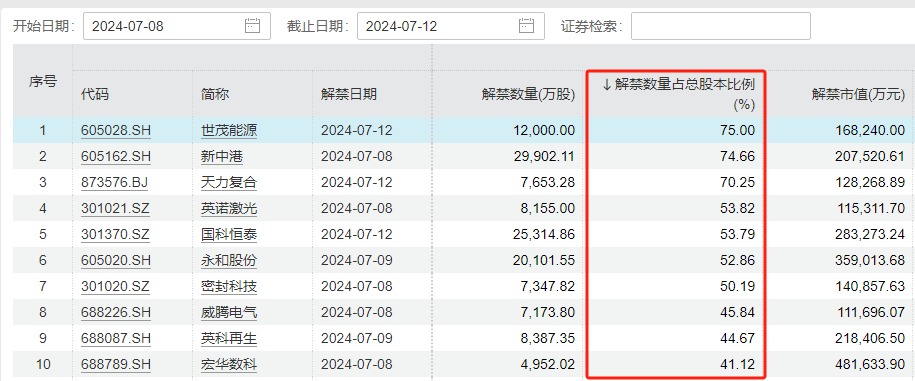915x381 pixels.
Task: Open the 英科再生 stock name link
Action: click(x=229, y=338)
